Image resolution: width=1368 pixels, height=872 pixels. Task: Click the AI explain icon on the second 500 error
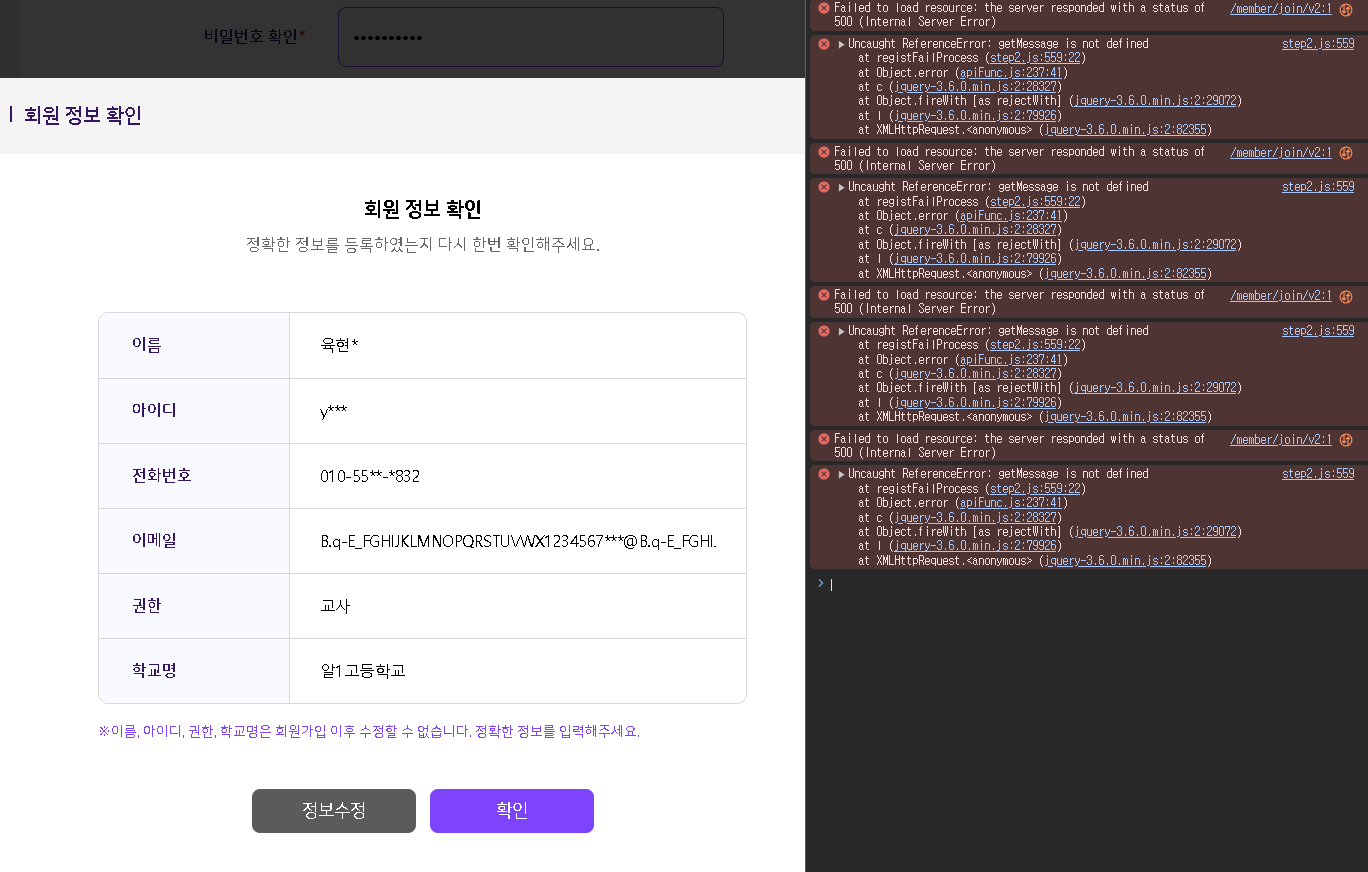coord(1346,153)
